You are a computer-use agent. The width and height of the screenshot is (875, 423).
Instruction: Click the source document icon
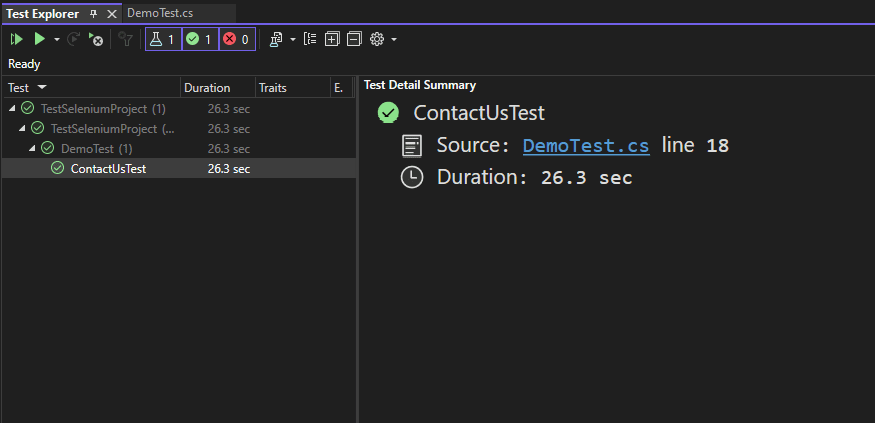pos(412,146)
